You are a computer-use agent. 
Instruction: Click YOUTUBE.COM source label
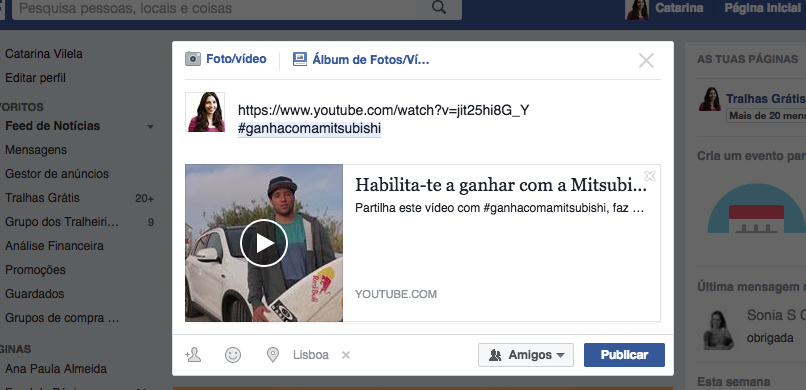click(396, 294)
